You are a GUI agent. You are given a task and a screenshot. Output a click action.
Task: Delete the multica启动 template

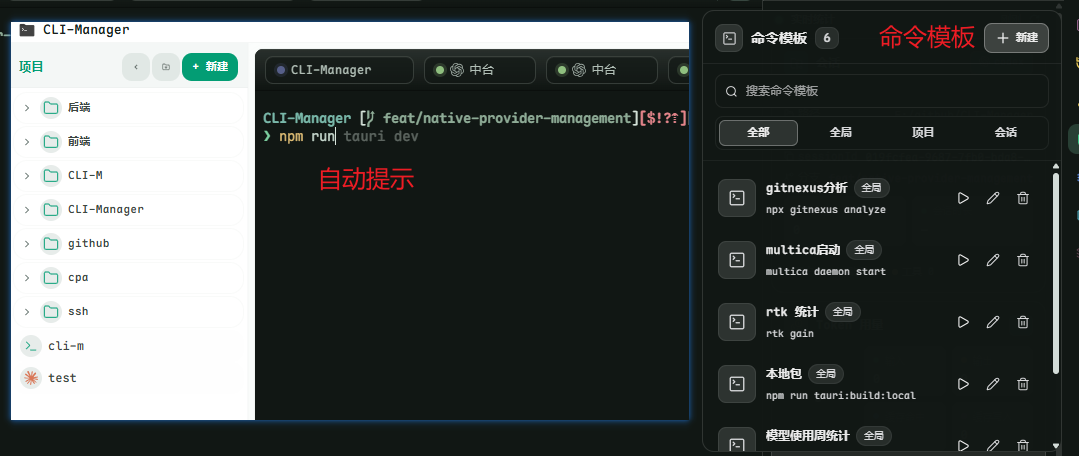click(1023, 260)
